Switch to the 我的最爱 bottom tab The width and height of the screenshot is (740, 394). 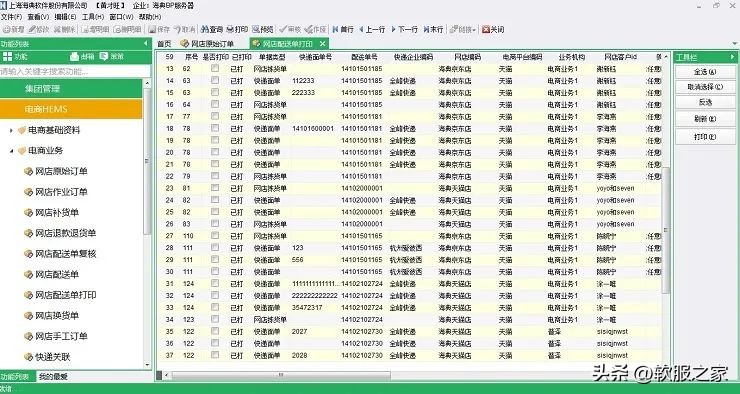[x=53, y=377]
